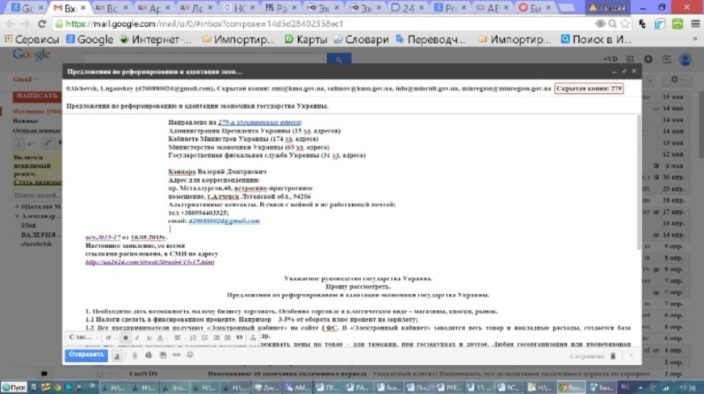Insert a link in the compose toolbar
This screenshot has width=704, height=394.
(176, 355)
